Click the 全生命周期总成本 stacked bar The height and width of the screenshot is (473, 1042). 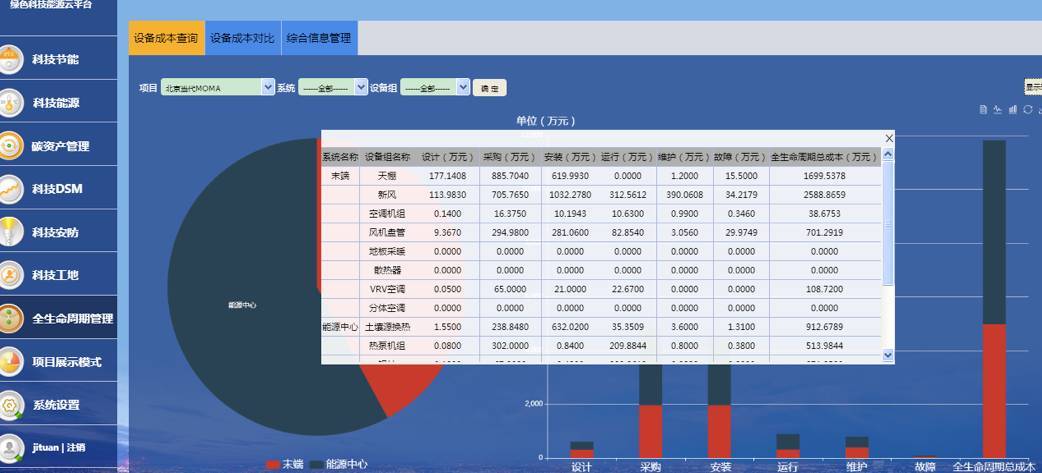click(x=994, y=299)
